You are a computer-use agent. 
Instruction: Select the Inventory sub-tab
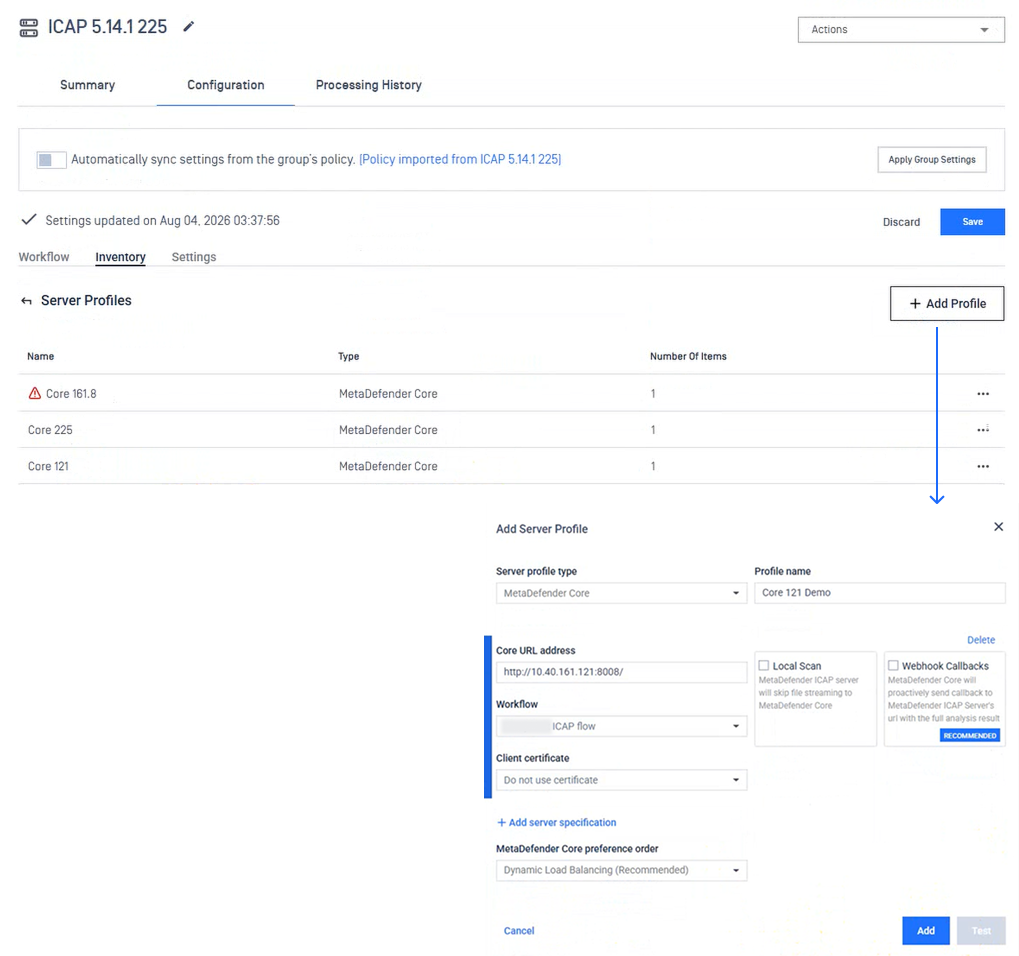120,257
